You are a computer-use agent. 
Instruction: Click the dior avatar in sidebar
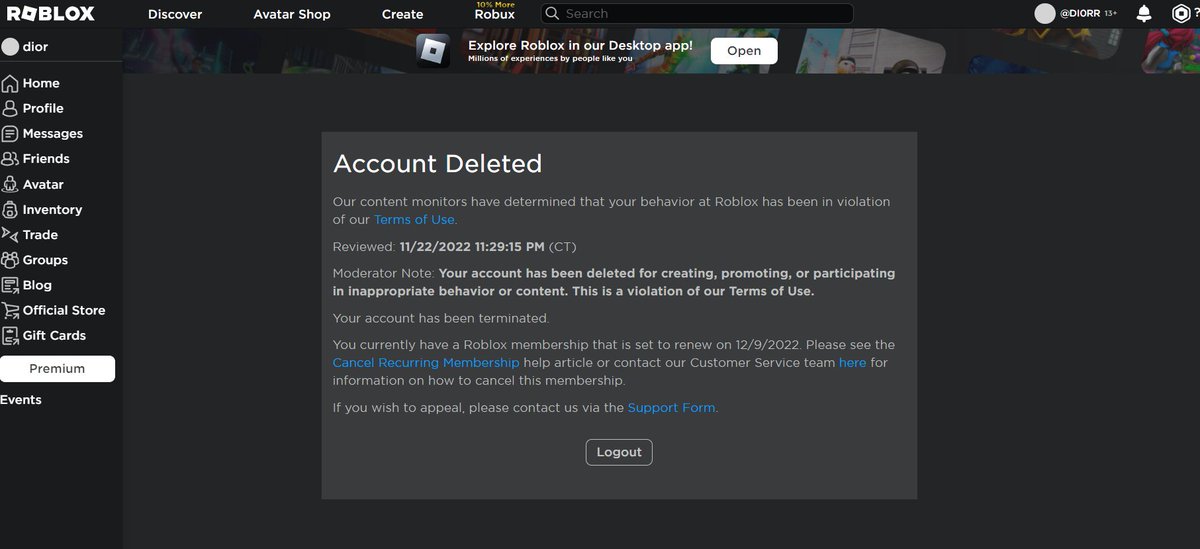click(10, 47)
